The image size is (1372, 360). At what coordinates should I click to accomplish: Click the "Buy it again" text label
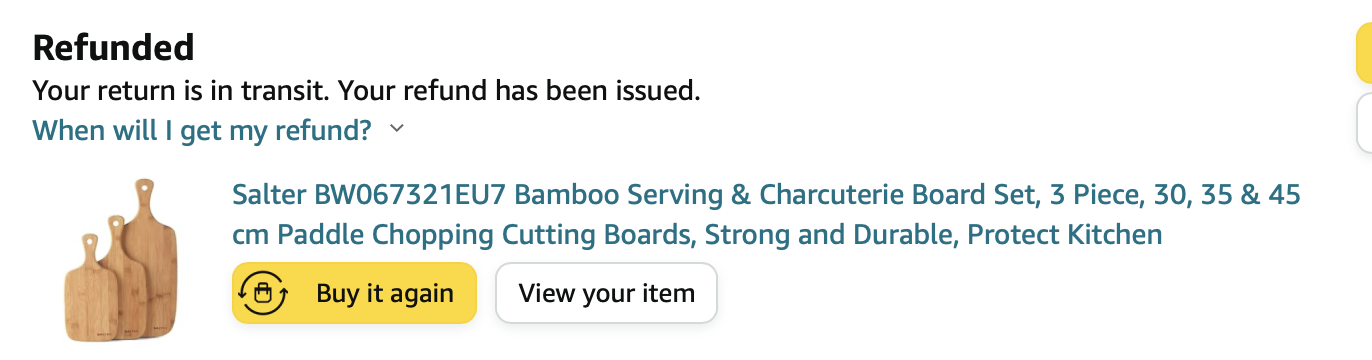point(385,294)
